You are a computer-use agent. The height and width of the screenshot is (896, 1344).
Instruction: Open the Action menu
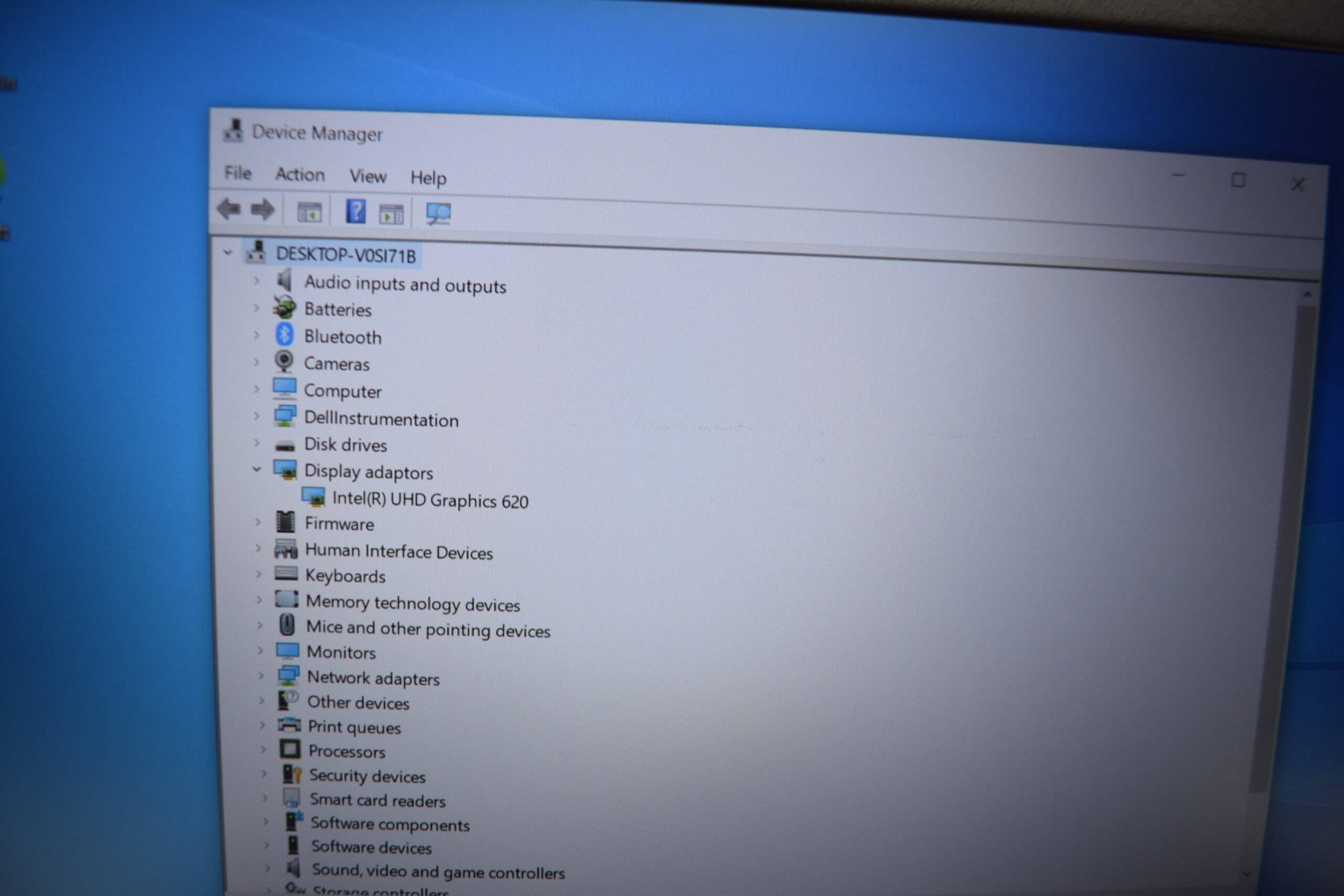pyautogui.click(x=300, y=174)
